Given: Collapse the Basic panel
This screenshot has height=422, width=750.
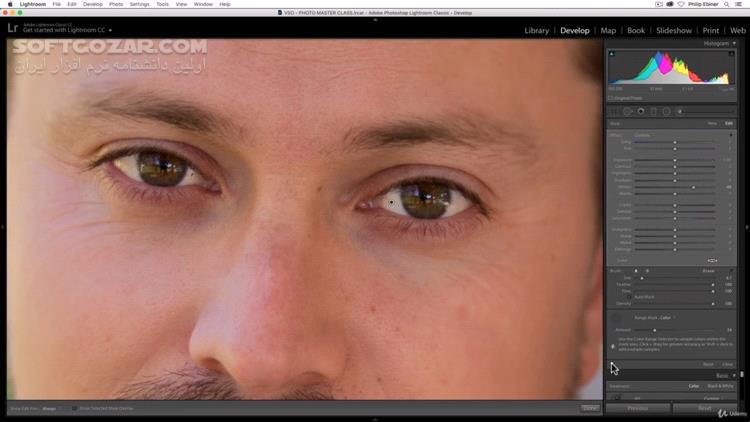Looking at the screenshot, I should click(734, 376).
